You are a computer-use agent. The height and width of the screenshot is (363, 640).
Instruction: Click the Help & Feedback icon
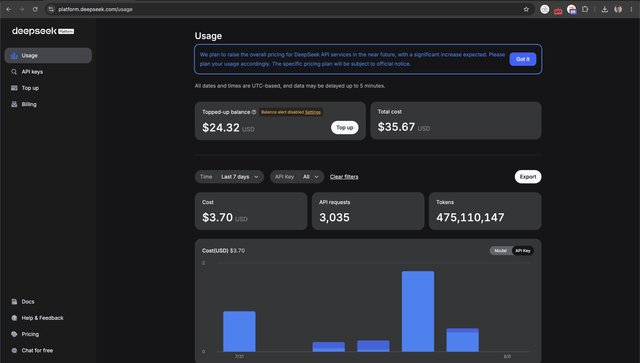[14, 318]
